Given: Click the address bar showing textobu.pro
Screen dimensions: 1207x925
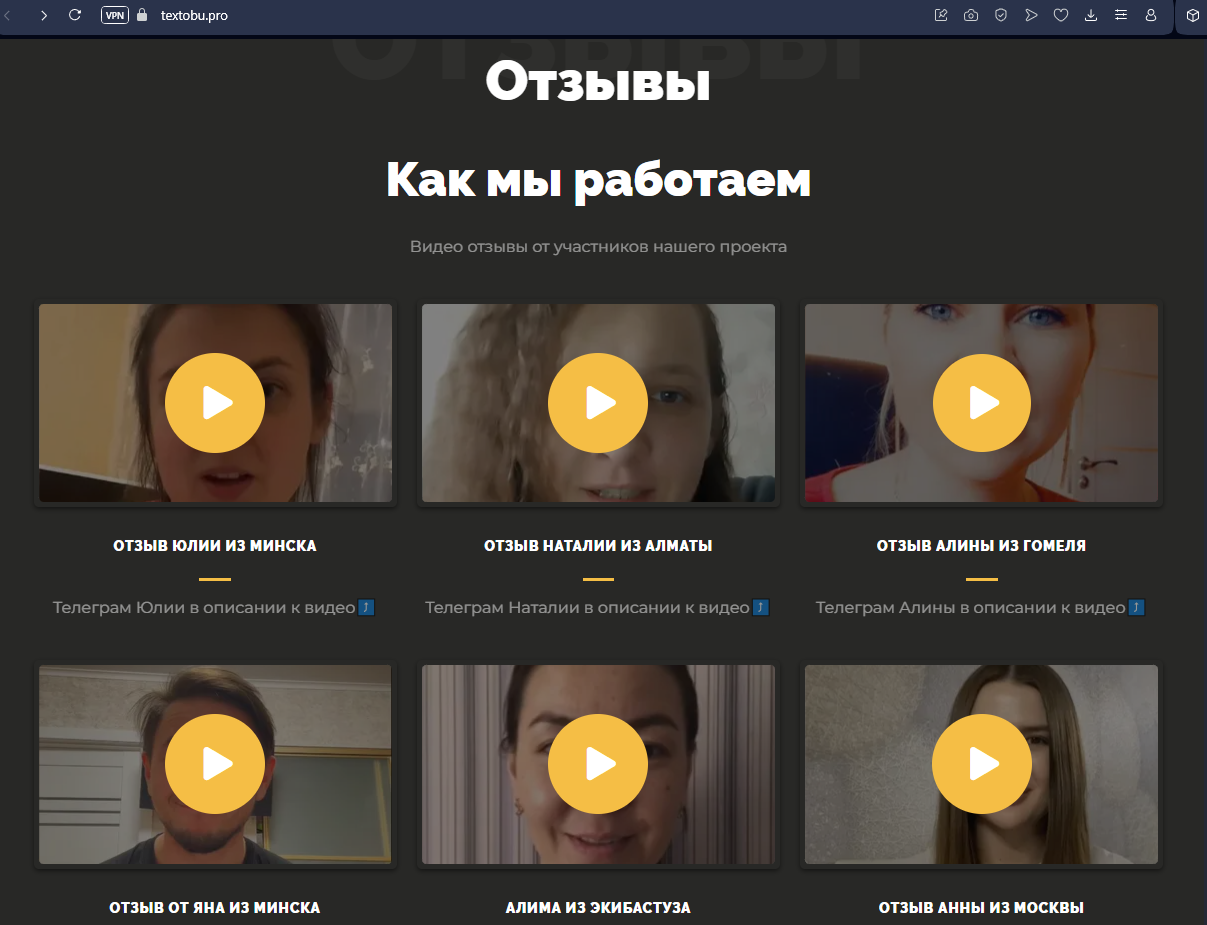Looking at the screenshot, I should pos(196,15).
